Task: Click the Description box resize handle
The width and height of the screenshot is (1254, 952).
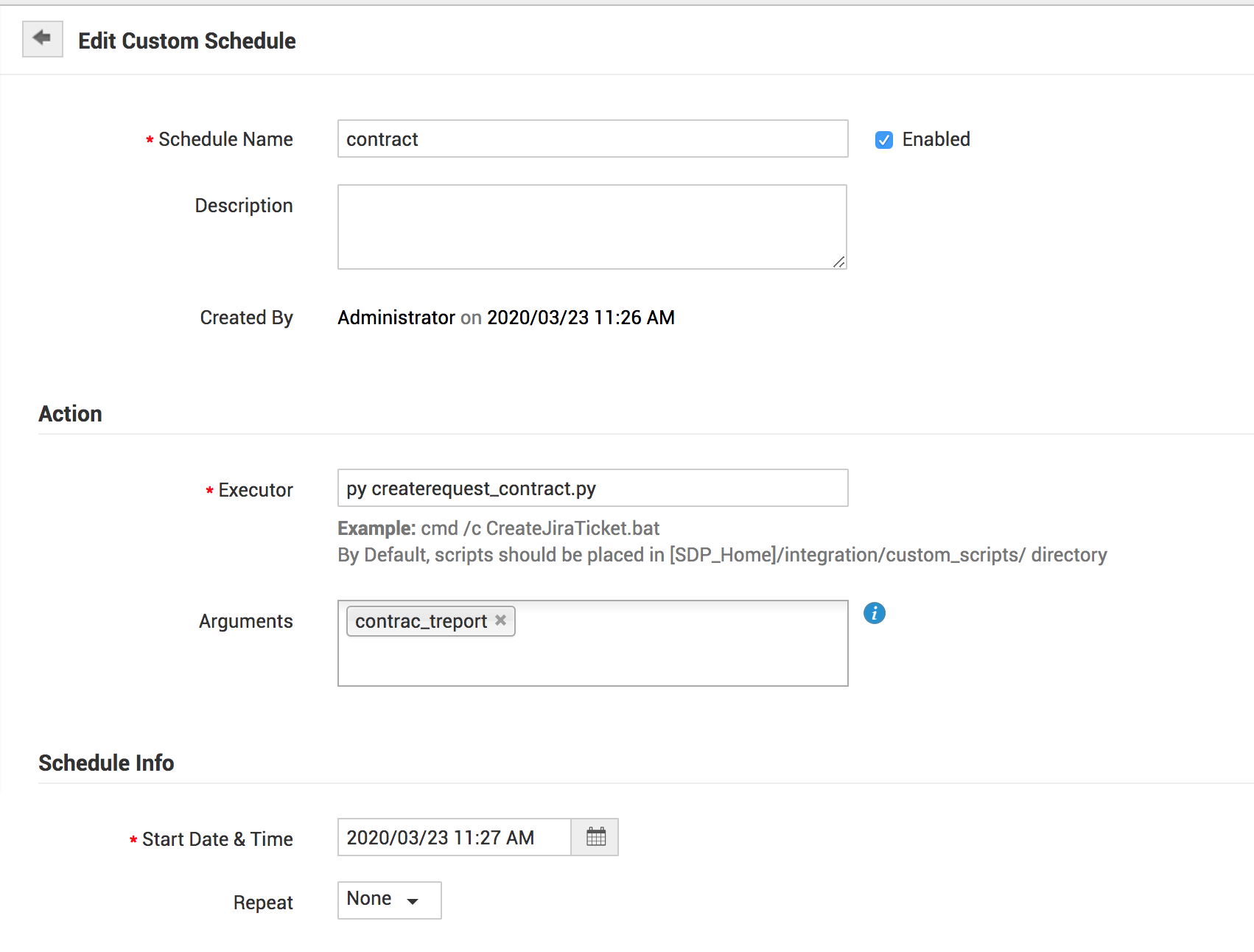Action: tap(839, 262)
